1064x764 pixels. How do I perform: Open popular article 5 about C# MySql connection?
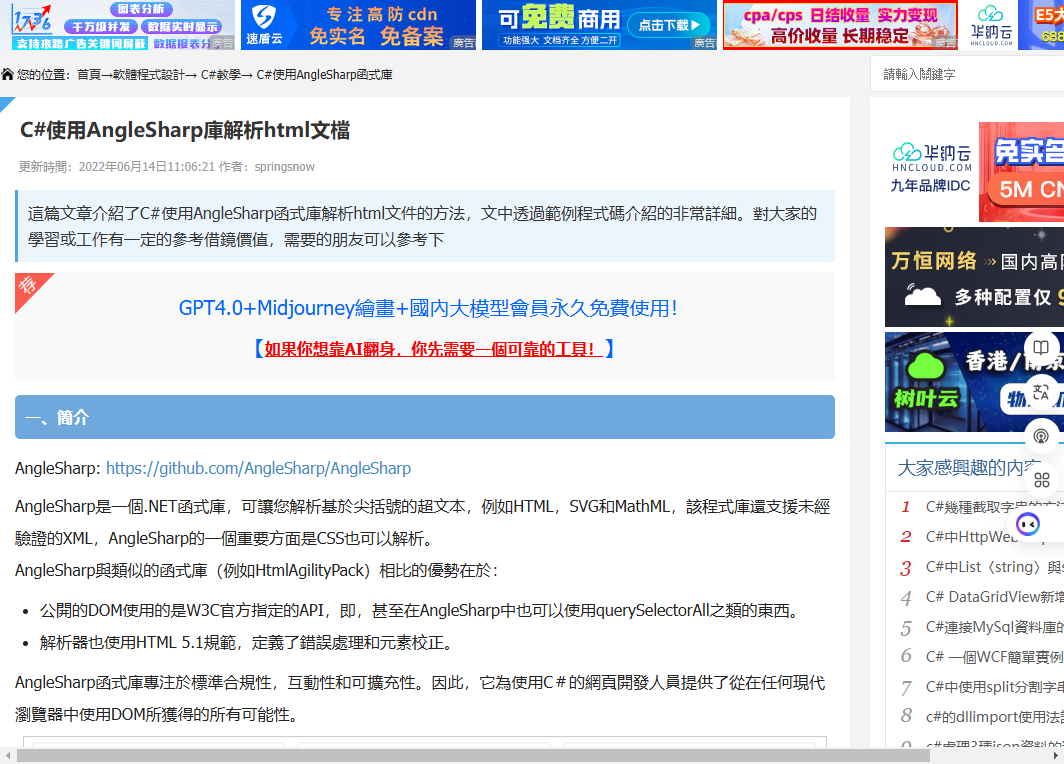994,627
